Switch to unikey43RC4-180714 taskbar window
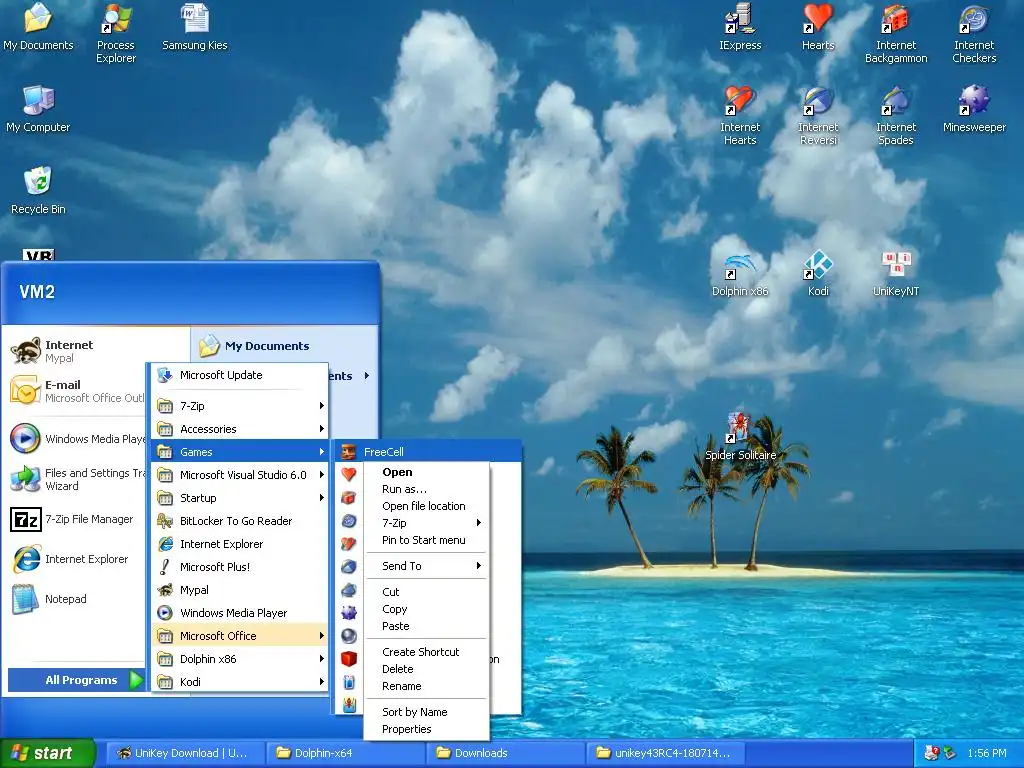1024x768 pixels. point(665,753)
